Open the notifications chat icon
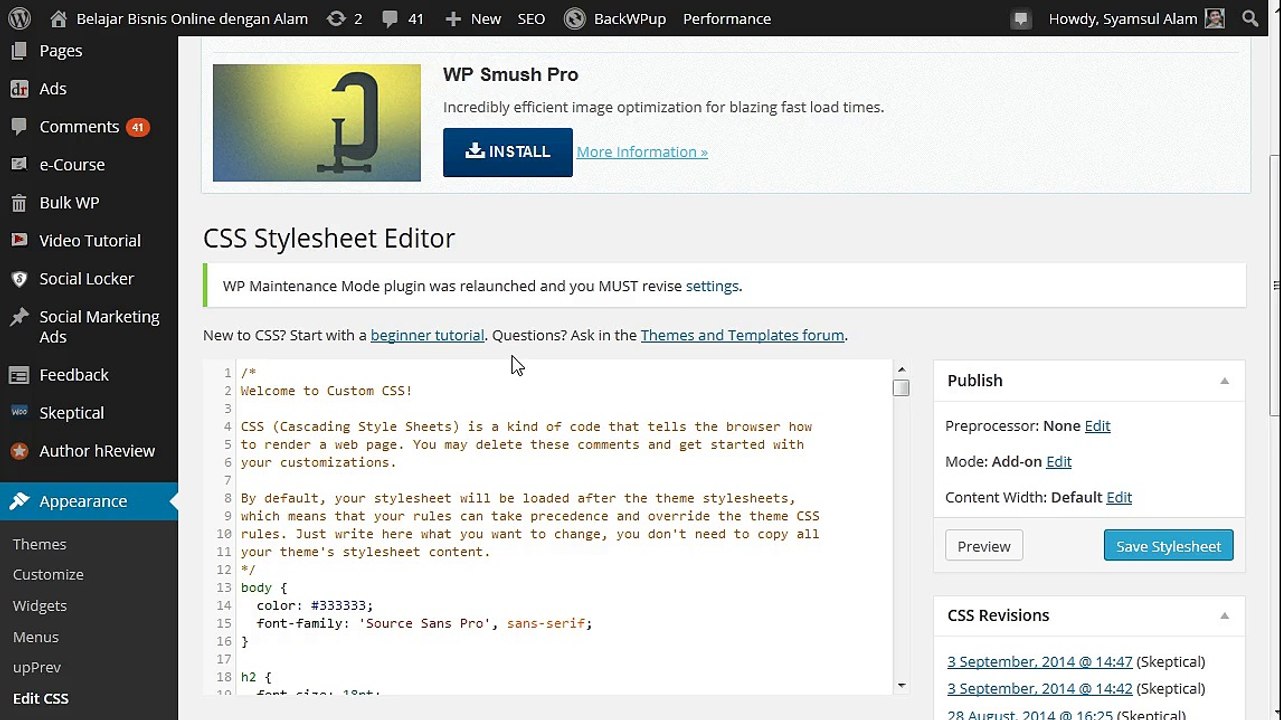This screenshot has width=1281, height=720. [1021, 18]
